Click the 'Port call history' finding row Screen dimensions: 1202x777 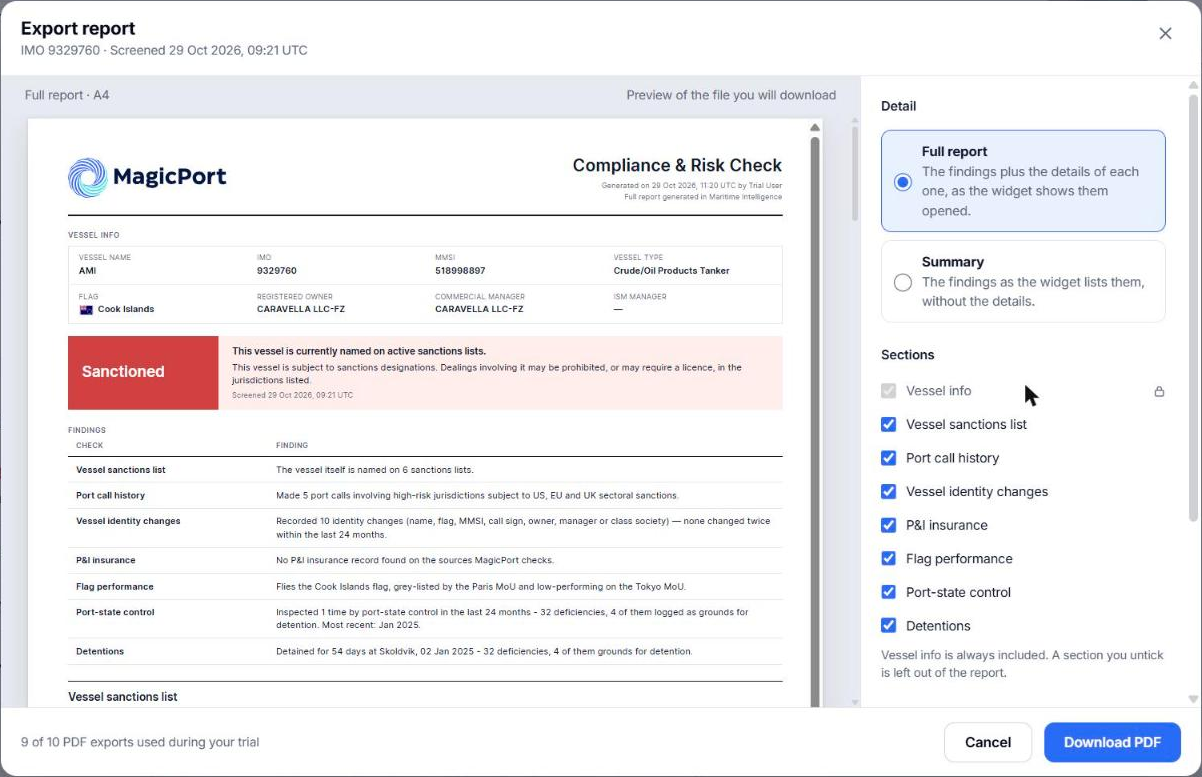click(425, 495)
